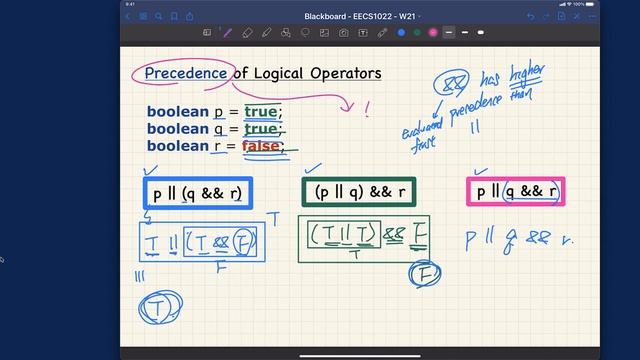
Task: Click the battery indicator in status bar
Action: tap(590, 4)
